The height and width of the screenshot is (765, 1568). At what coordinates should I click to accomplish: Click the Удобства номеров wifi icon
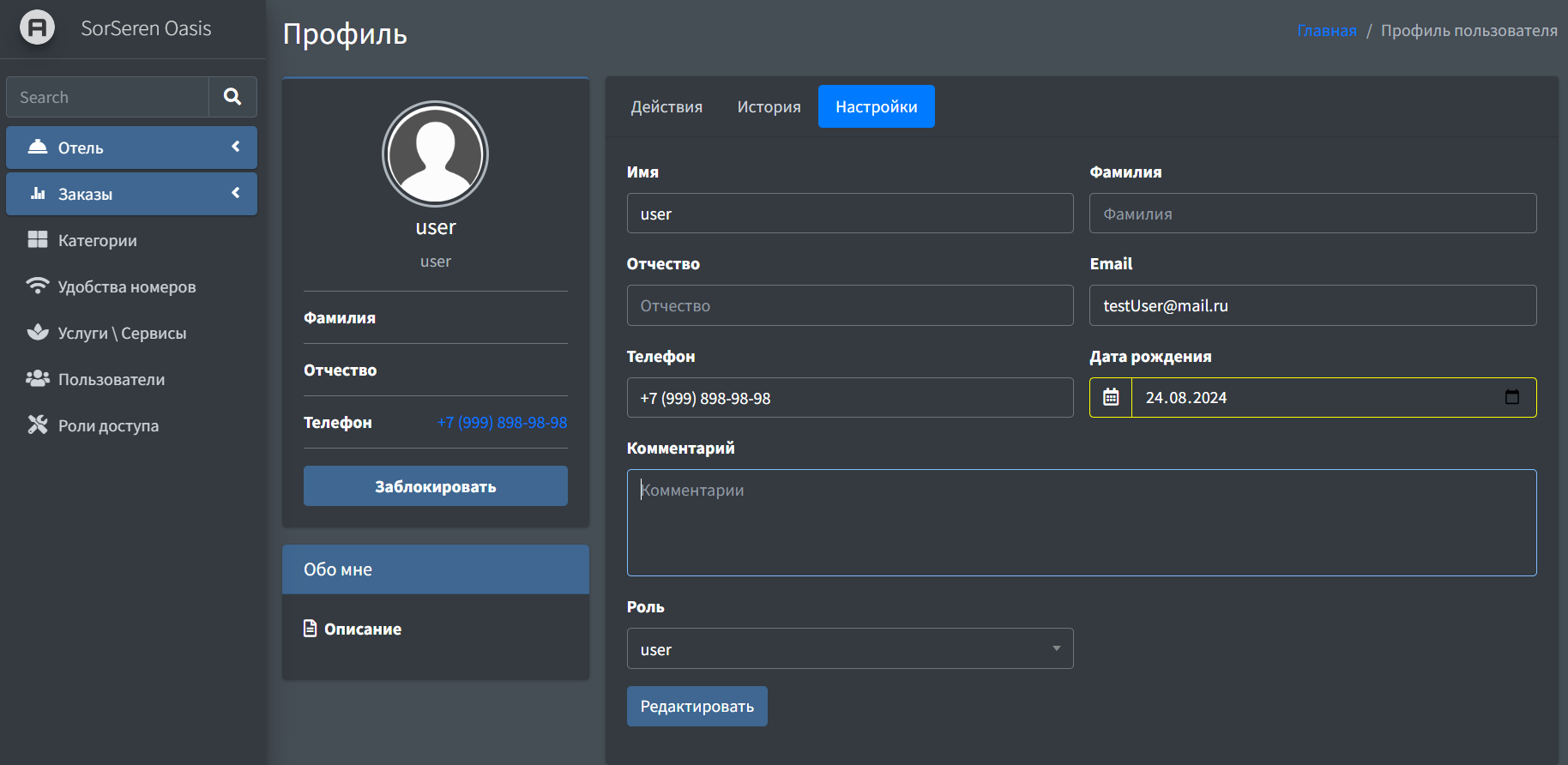pyautogui.click(x=38, y=286)
